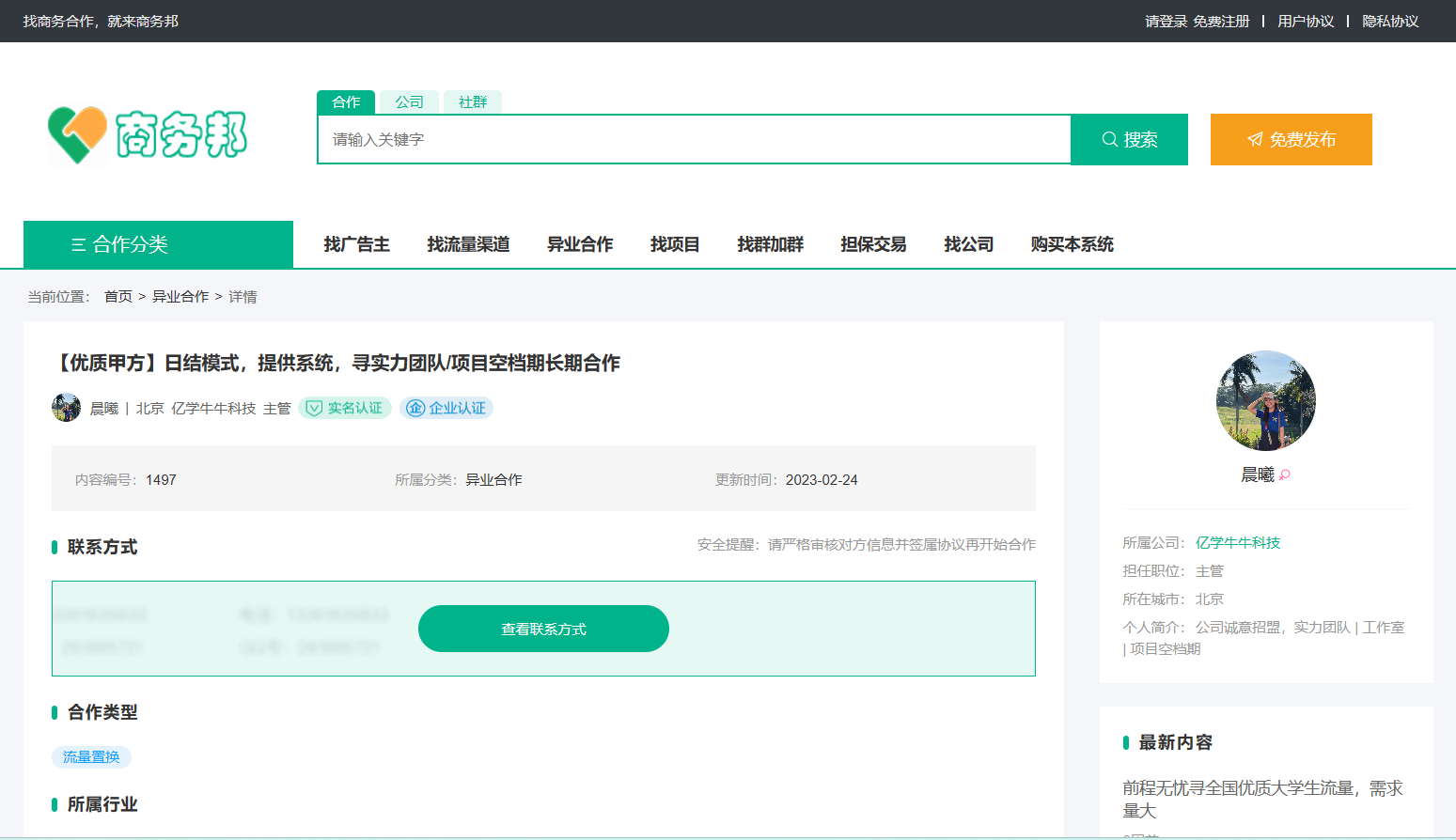Reveal contact info via 查看联系方式
Image resolution: width=1456 pixels, height=840 pixels.
(x=543, y=629)
